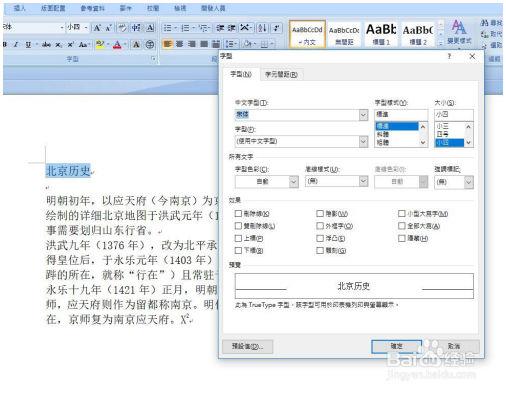This screenshot has height=395, width=506.
Task: Click the sort A-Z icon
Action: click(262, 28)
